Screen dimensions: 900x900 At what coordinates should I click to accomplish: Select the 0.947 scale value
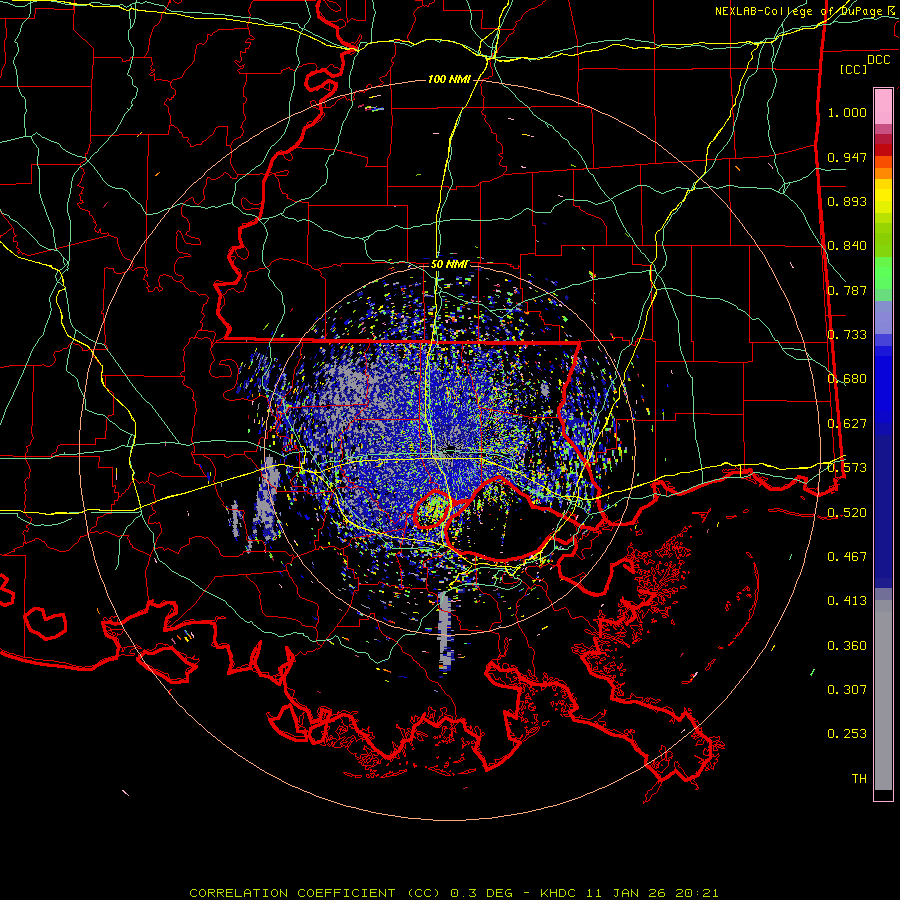click(847, 157)
